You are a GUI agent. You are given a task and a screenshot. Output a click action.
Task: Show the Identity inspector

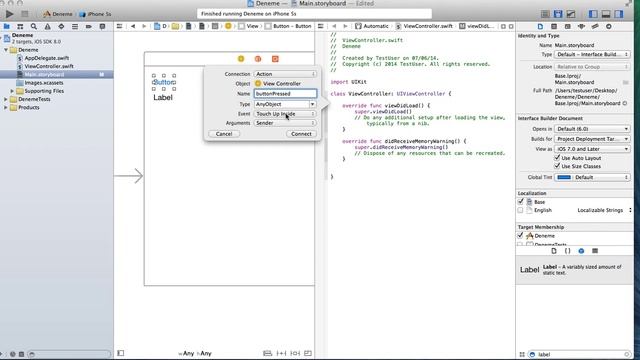click(x=568, y=27)
